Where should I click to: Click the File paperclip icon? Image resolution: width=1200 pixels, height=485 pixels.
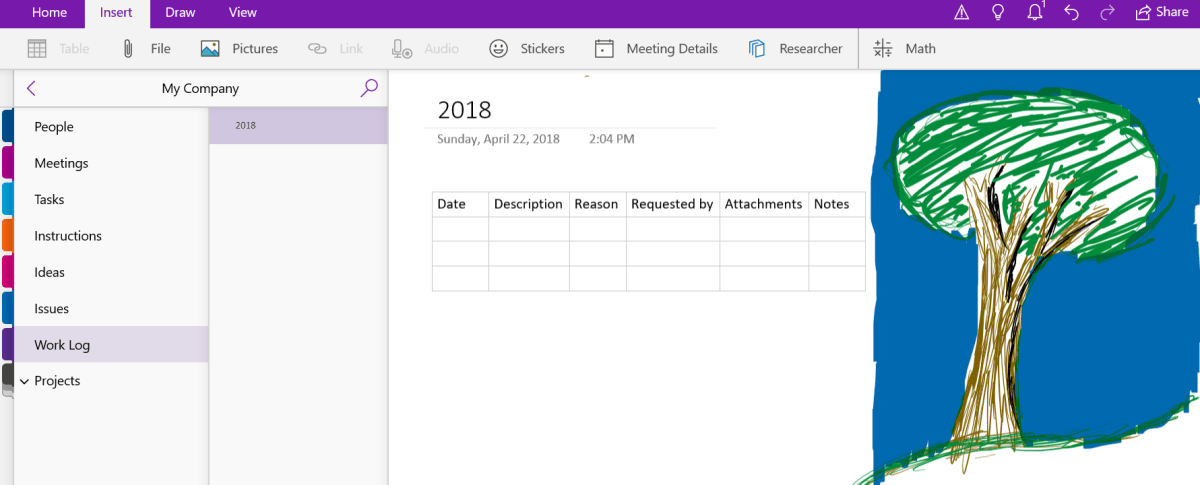click(128, 48)
